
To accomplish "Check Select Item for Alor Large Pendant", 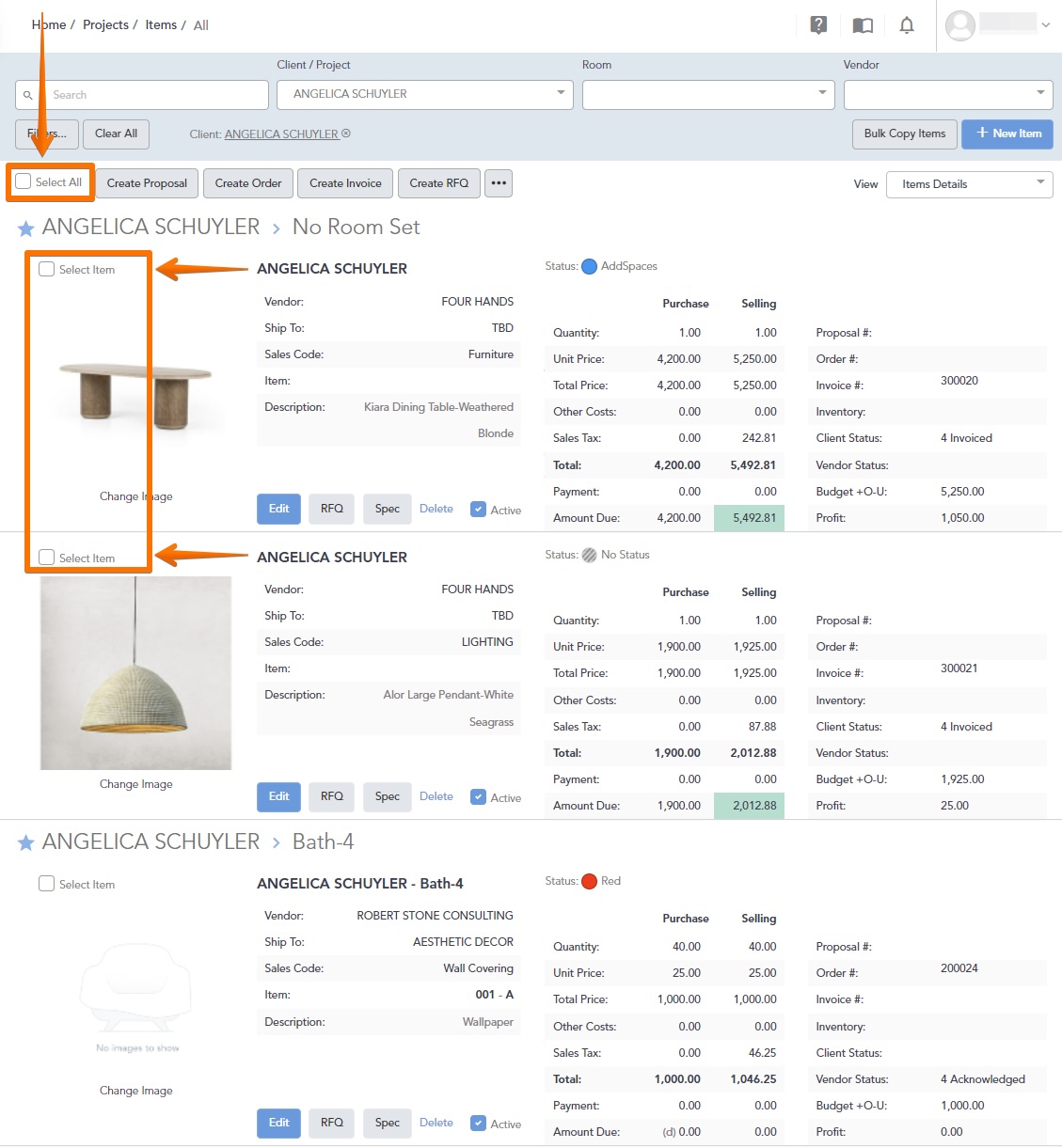I will [46, 558].
